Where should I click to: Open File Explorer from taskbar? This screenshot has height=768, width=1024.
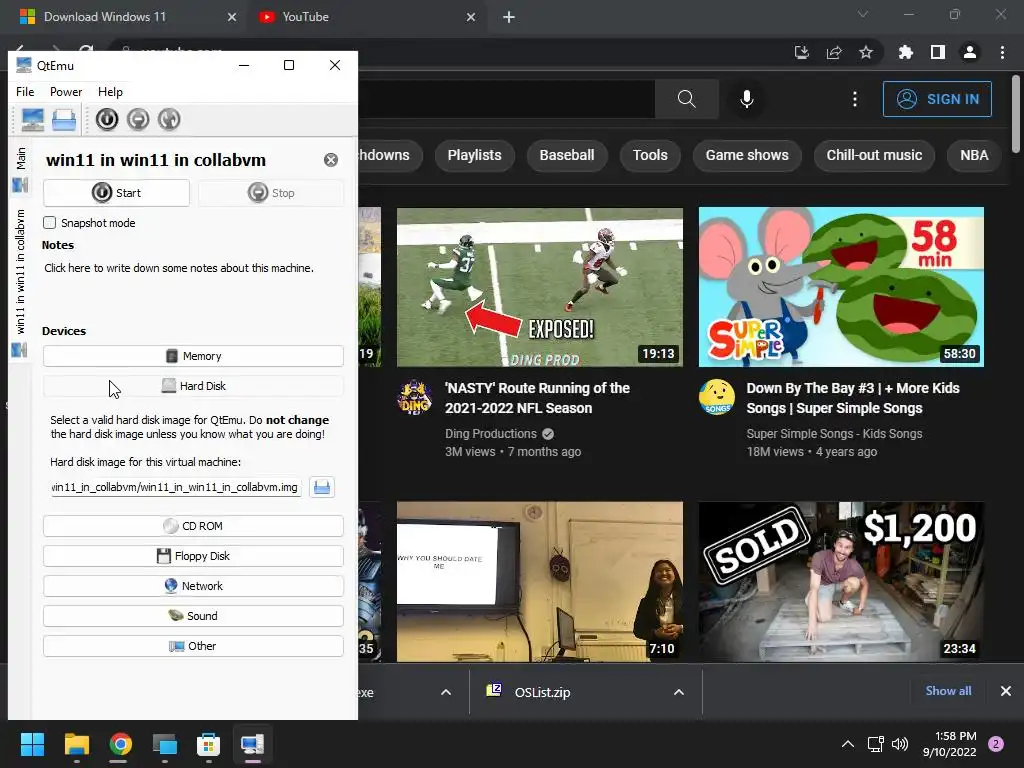77,744
